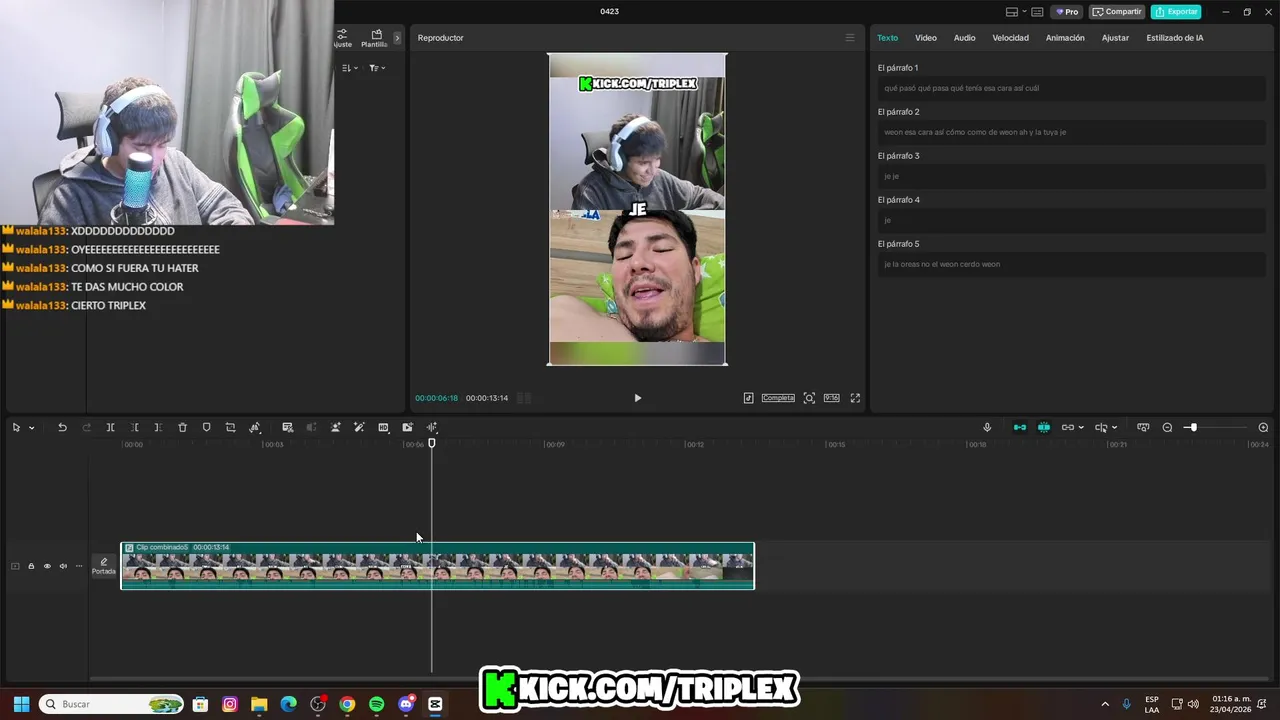Click the split clip tool
1280x720 pixels.
click(x=111, y=427)
